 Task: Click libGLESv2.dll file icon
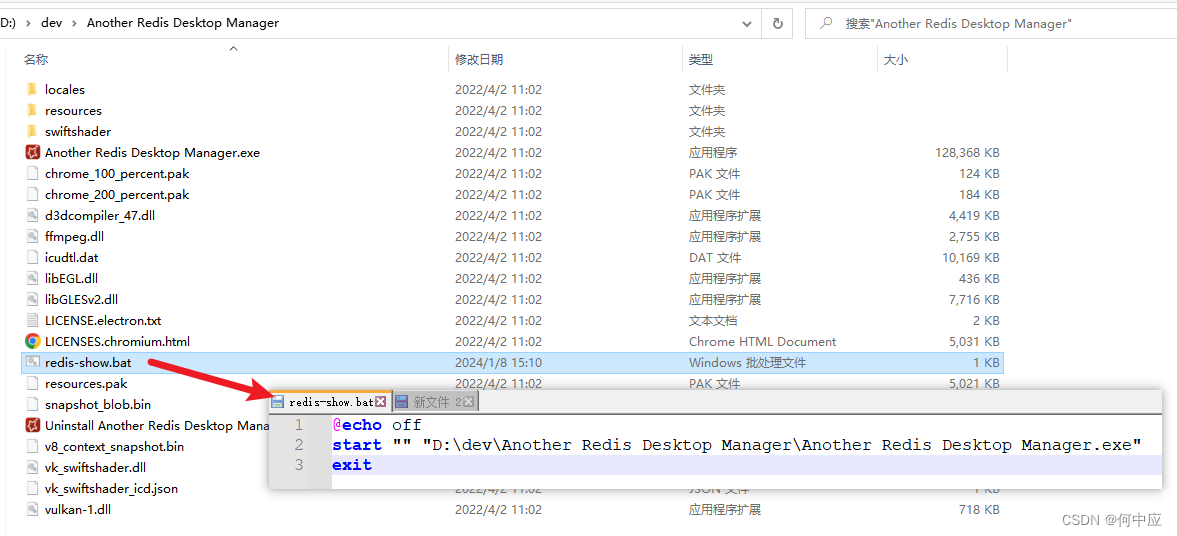coord(32,300)
